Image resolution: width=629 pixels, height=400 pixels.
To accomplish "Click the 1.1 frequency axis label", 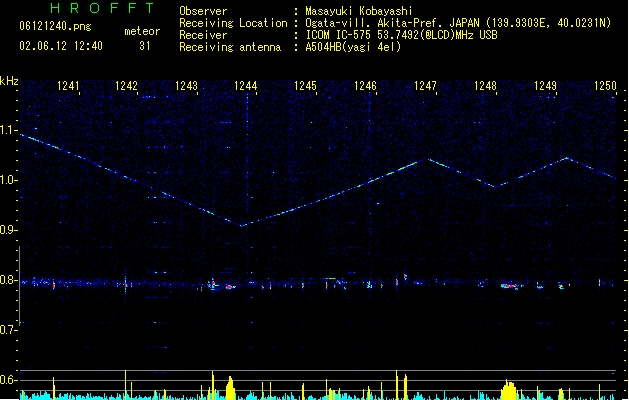I will point(8,130).
